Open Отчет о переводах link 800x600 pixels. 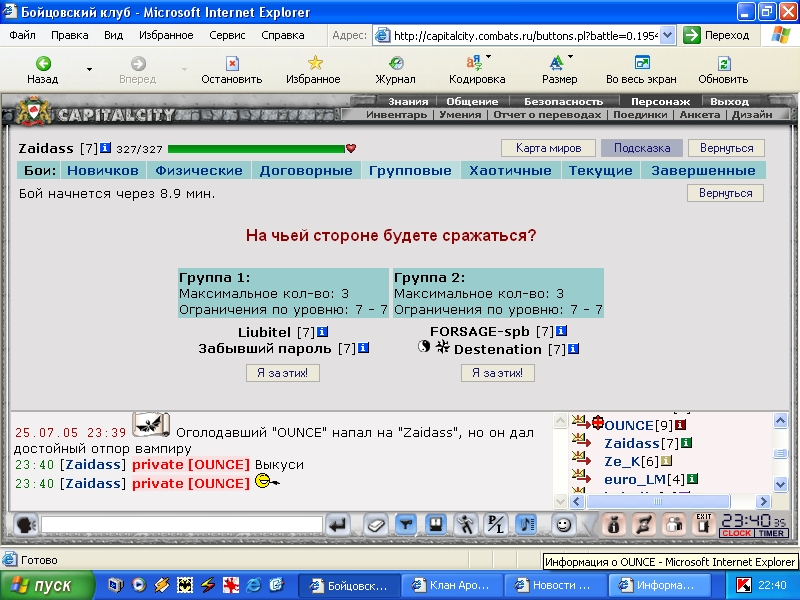tap(547, 115)
